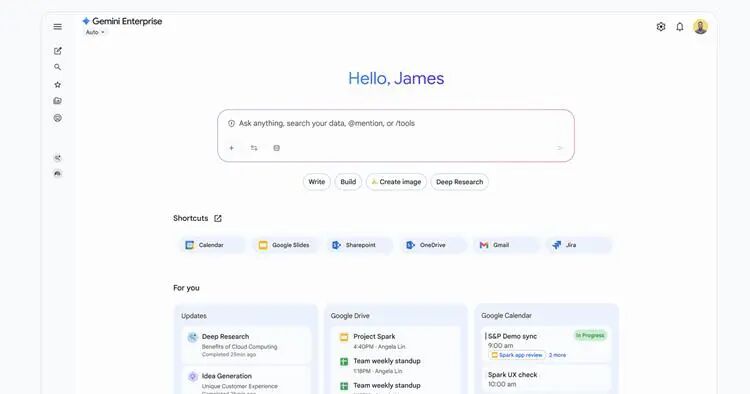Select the Build suggestion chip

348,182
